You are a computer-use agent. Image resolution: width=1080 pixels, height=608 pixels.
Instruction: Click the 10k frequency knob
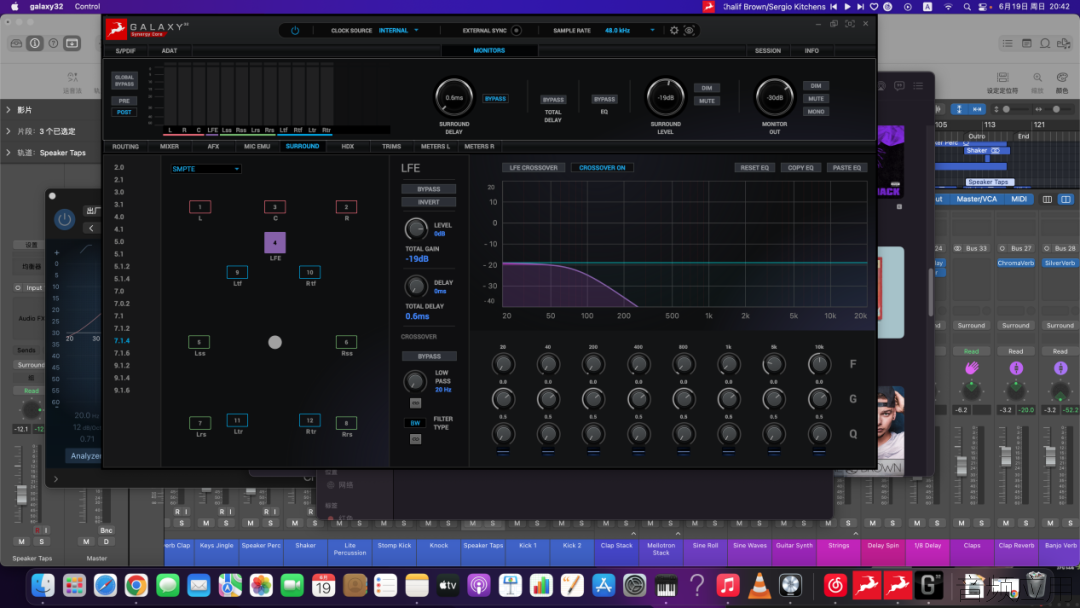(x=819, y=364)
